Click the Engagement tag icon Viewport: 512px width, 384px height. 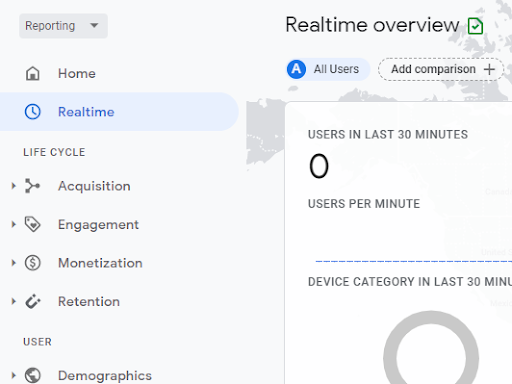coord(33,224)
